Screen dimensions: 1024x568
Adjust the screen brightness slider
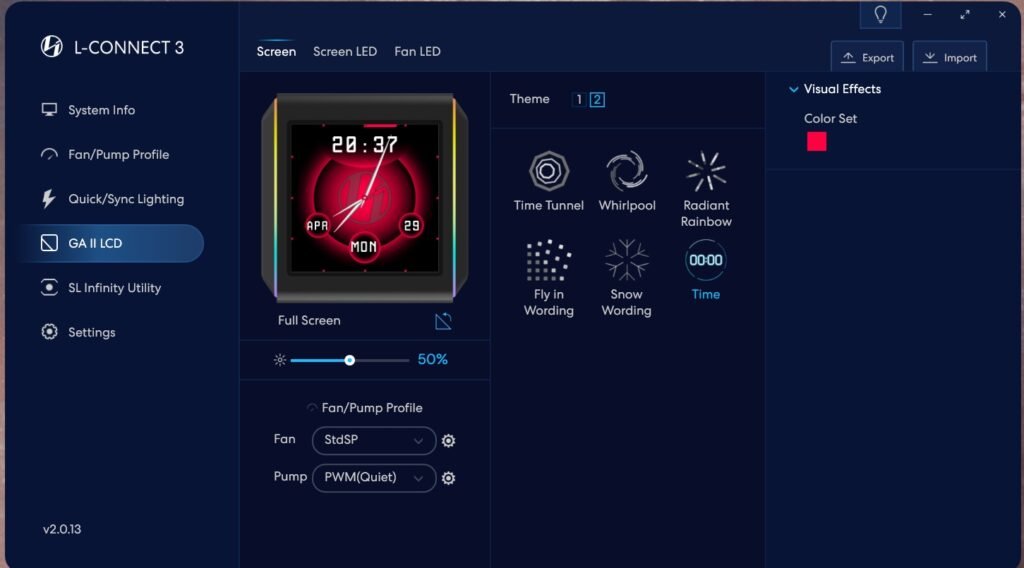[x=349, y=360]
